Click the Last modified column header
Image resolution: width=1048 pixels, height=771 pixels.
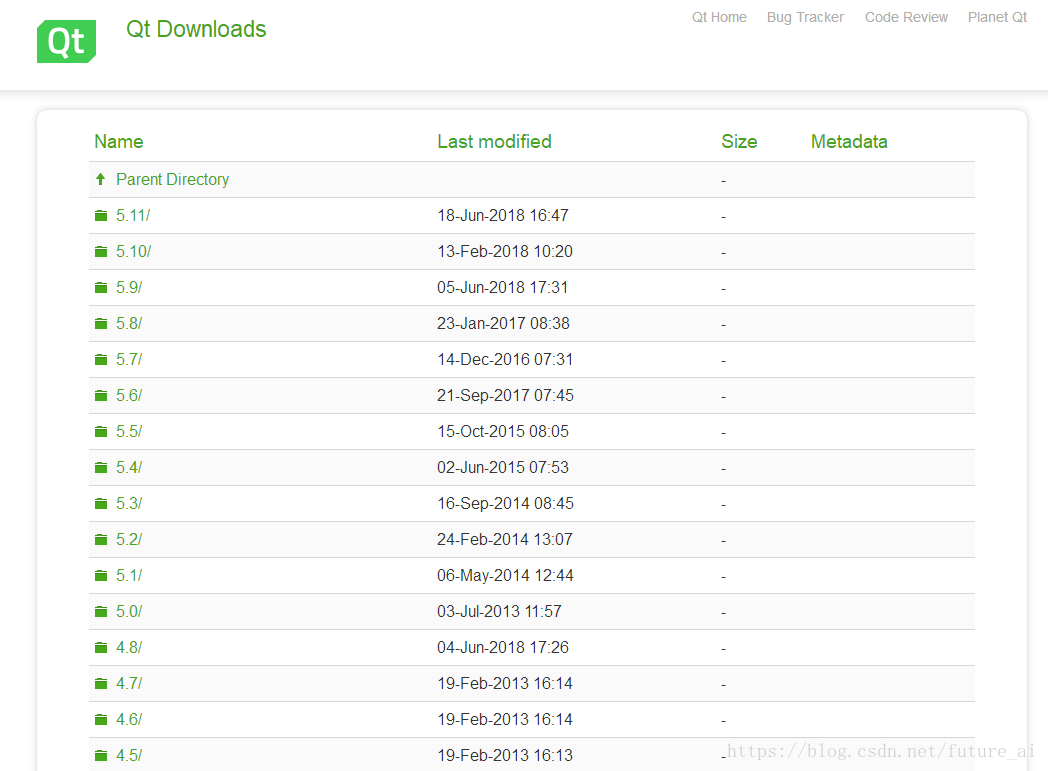[495, 142]
